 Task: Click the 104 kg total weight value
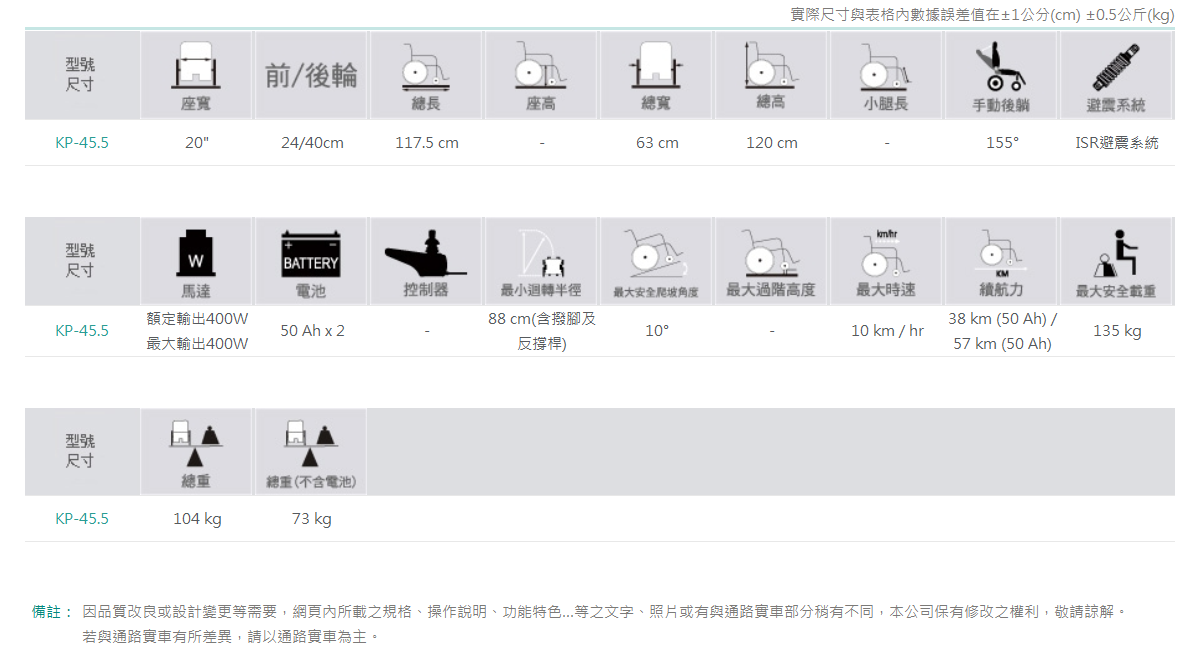(197, 519)
